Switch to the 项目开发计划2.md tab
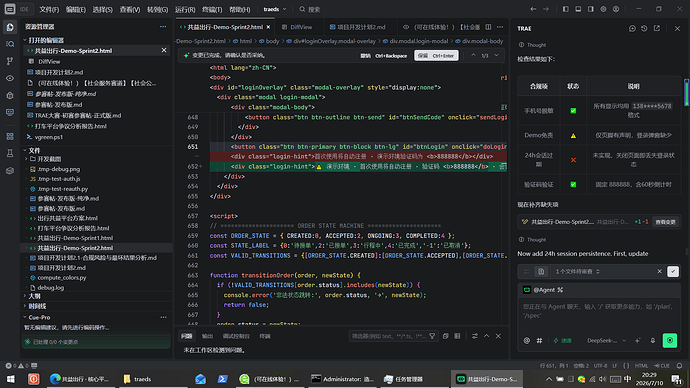This screenshot has width=690, height=388. (x=360, y=27)
